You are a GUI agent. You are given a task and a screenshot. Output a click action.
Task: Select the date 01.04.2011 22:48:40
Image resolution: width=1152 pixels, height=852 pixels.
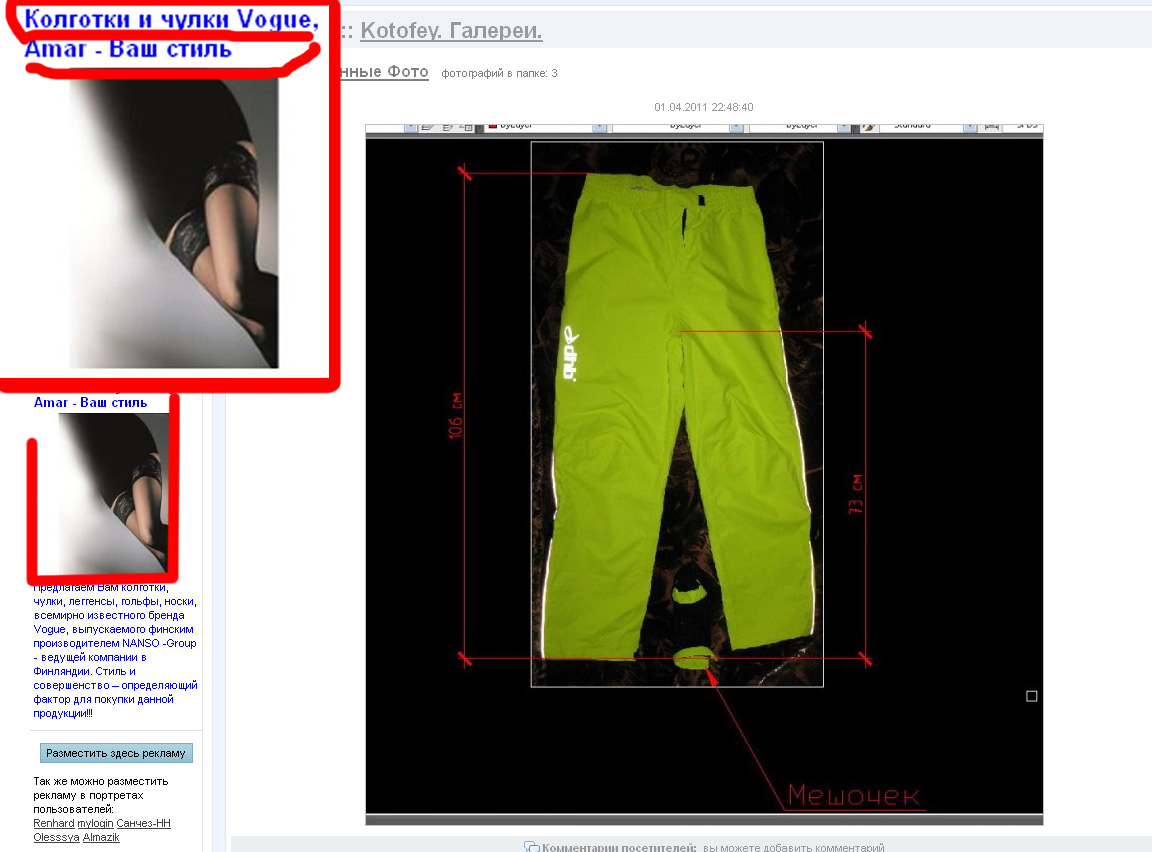pos(704,107)
